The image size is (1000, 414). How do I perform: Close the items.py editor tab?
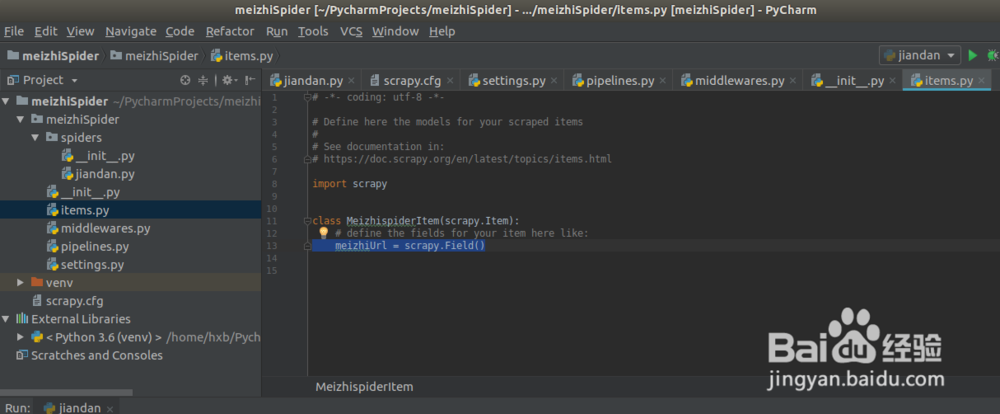pos(982,81)
